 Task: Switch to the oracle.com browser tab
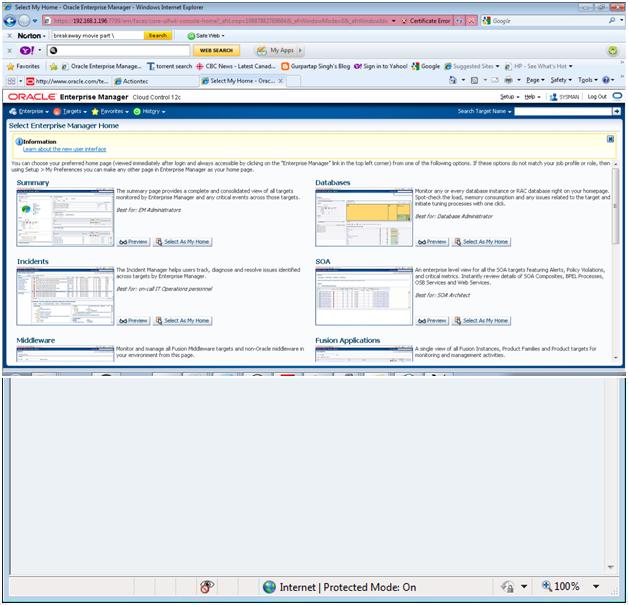(67, 81)
